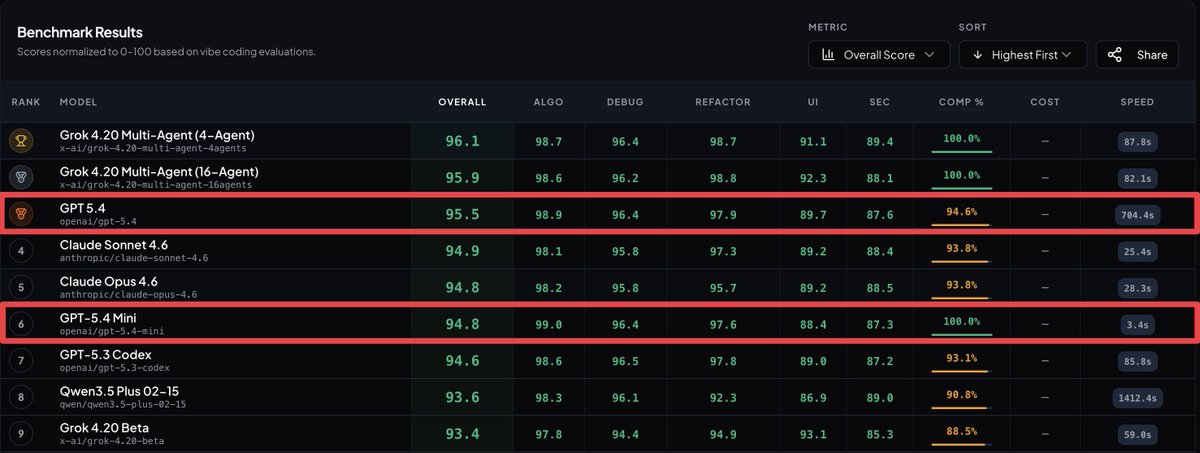Click the silver medal rank icon for Grok 16-Agent
Viewport: 1200px width, 453px height.
click(22, 177)
